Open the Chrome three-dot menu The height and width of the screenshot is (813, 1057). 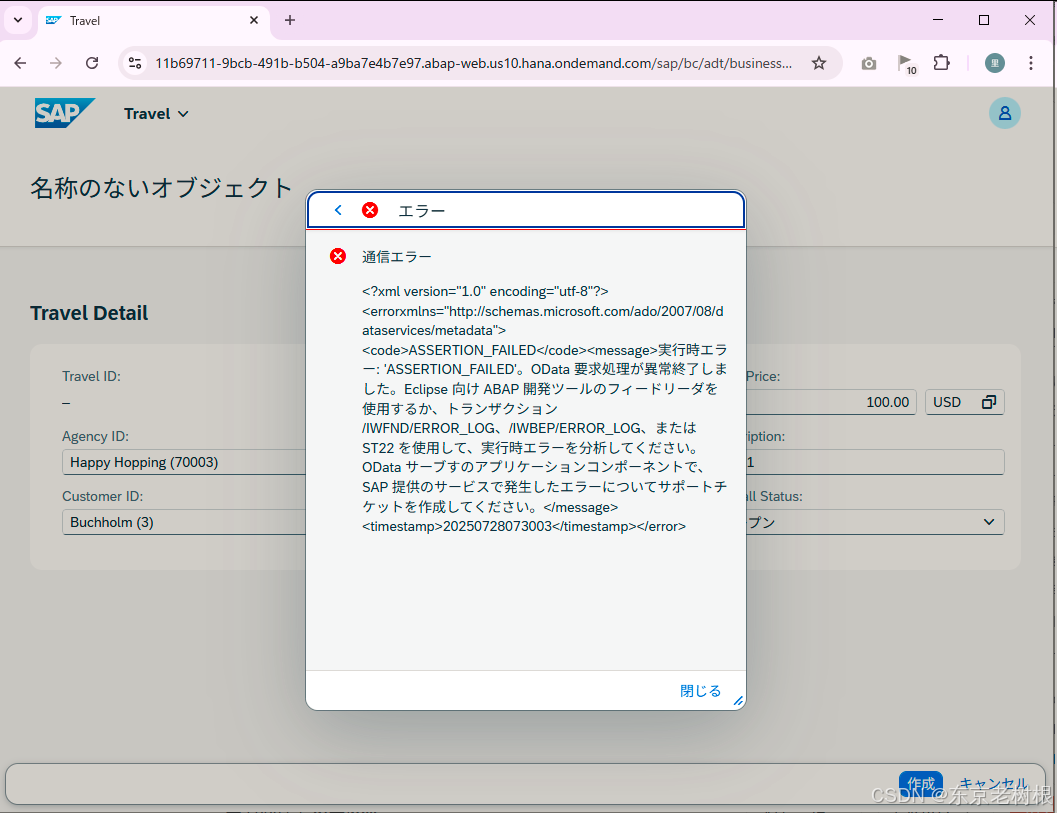point(1031,63)
